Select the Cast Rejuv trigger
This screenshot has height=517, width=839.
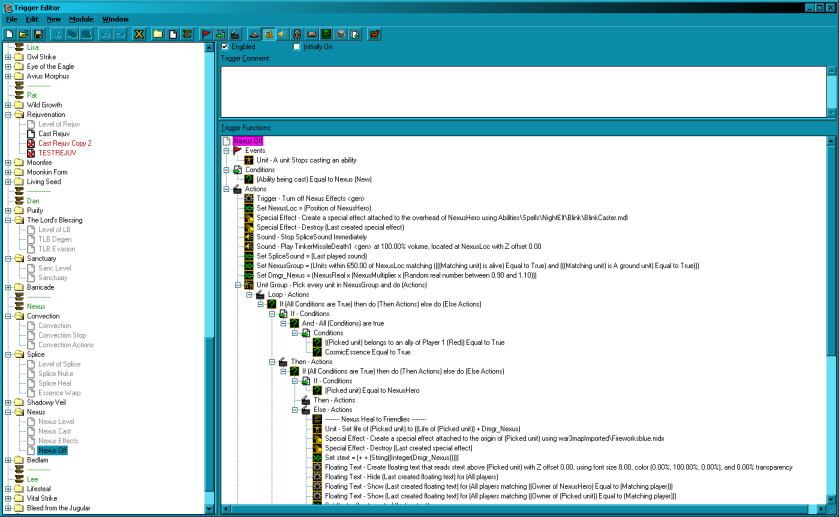(x=54, y=134)
